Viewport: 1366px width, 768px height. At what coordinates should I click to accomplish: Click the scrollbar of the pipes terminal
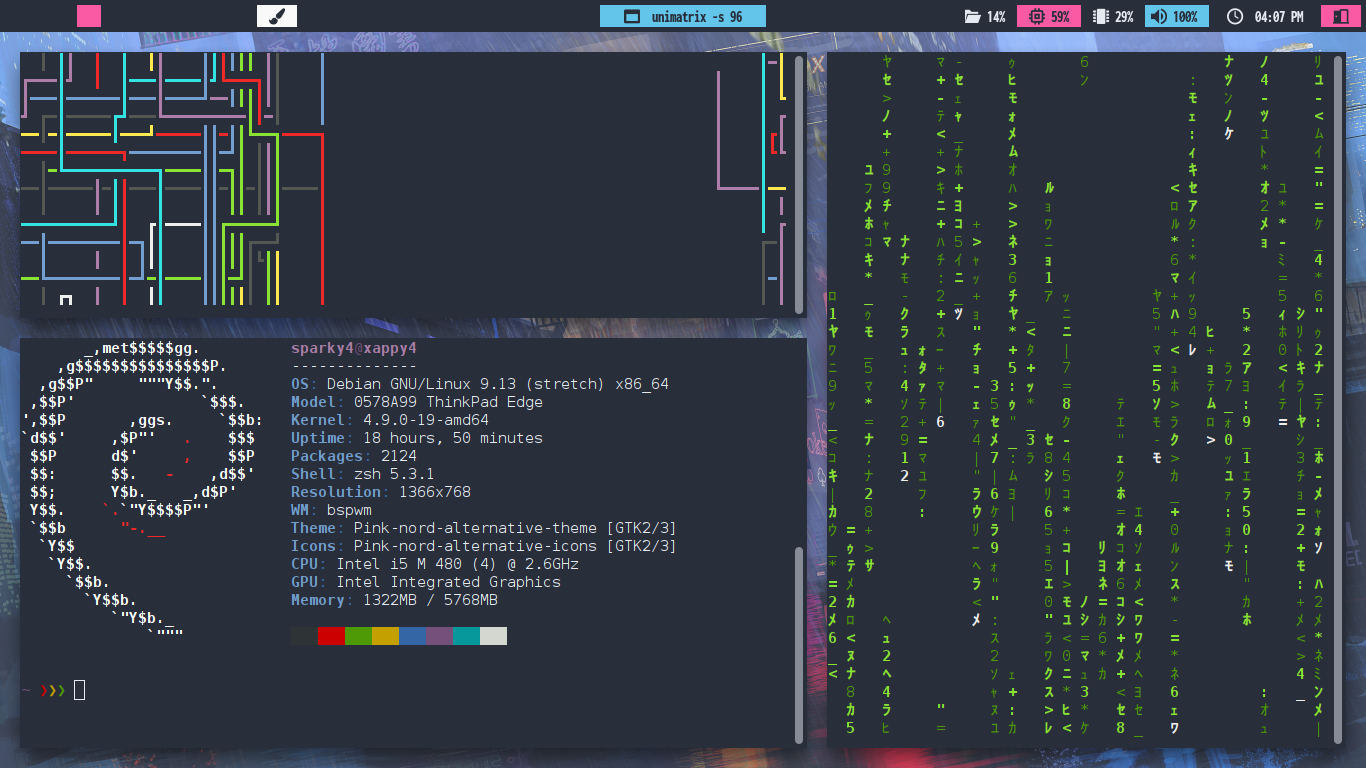tap(799, 185)
